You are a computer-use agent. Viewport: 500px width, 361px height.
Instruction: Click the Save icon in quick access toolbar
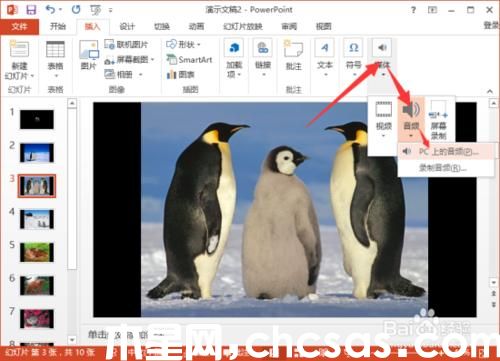31,10
